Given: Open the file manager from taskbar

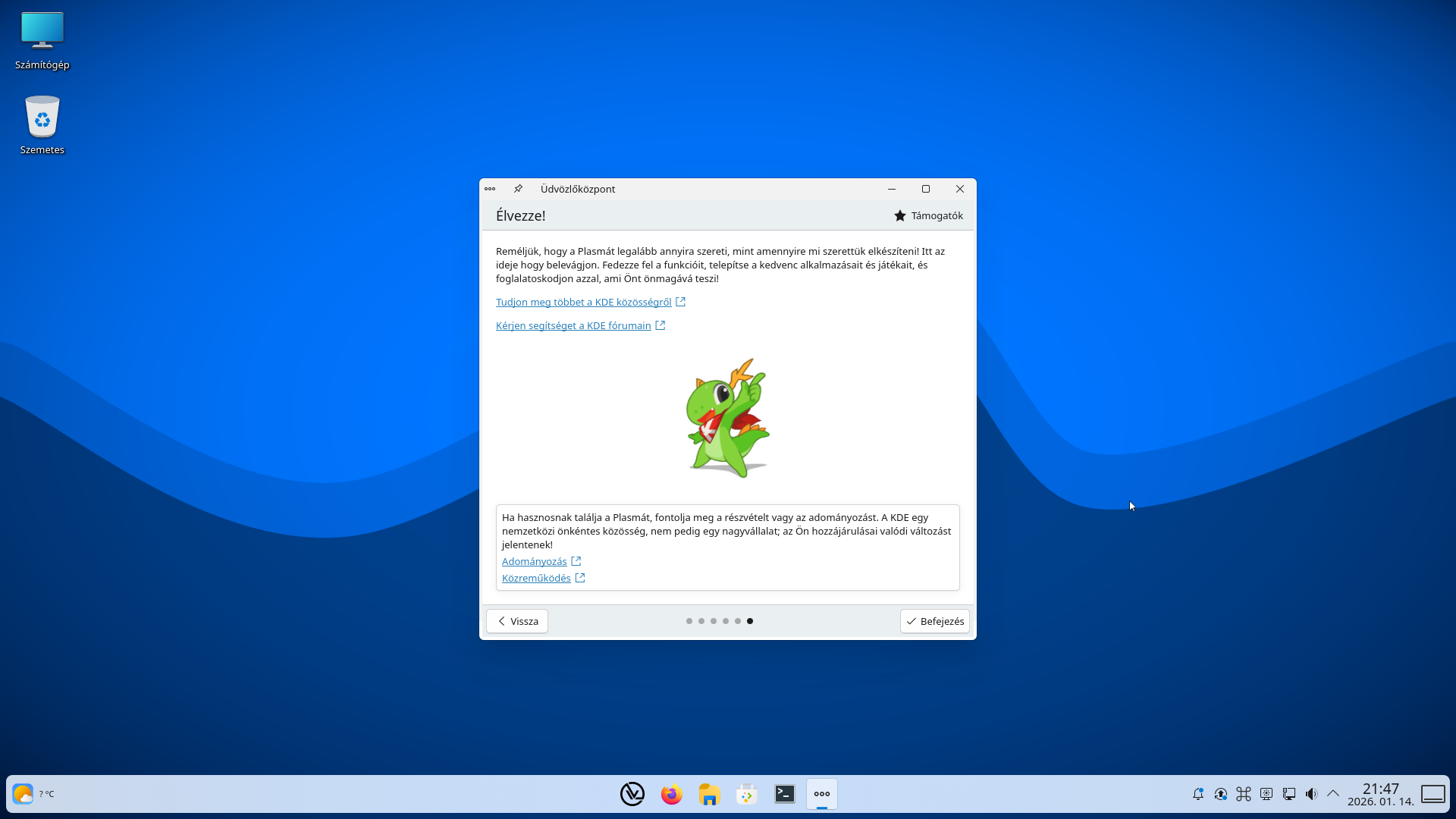Looking at the screenshot, I should coord(709,794).
